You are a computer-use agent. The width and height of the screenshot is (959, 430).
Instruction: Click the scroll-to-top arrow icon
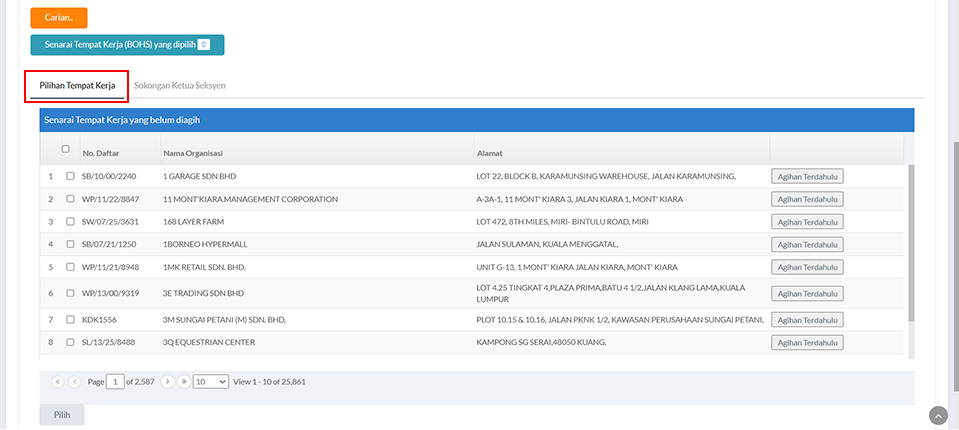[x=938, y=416]
